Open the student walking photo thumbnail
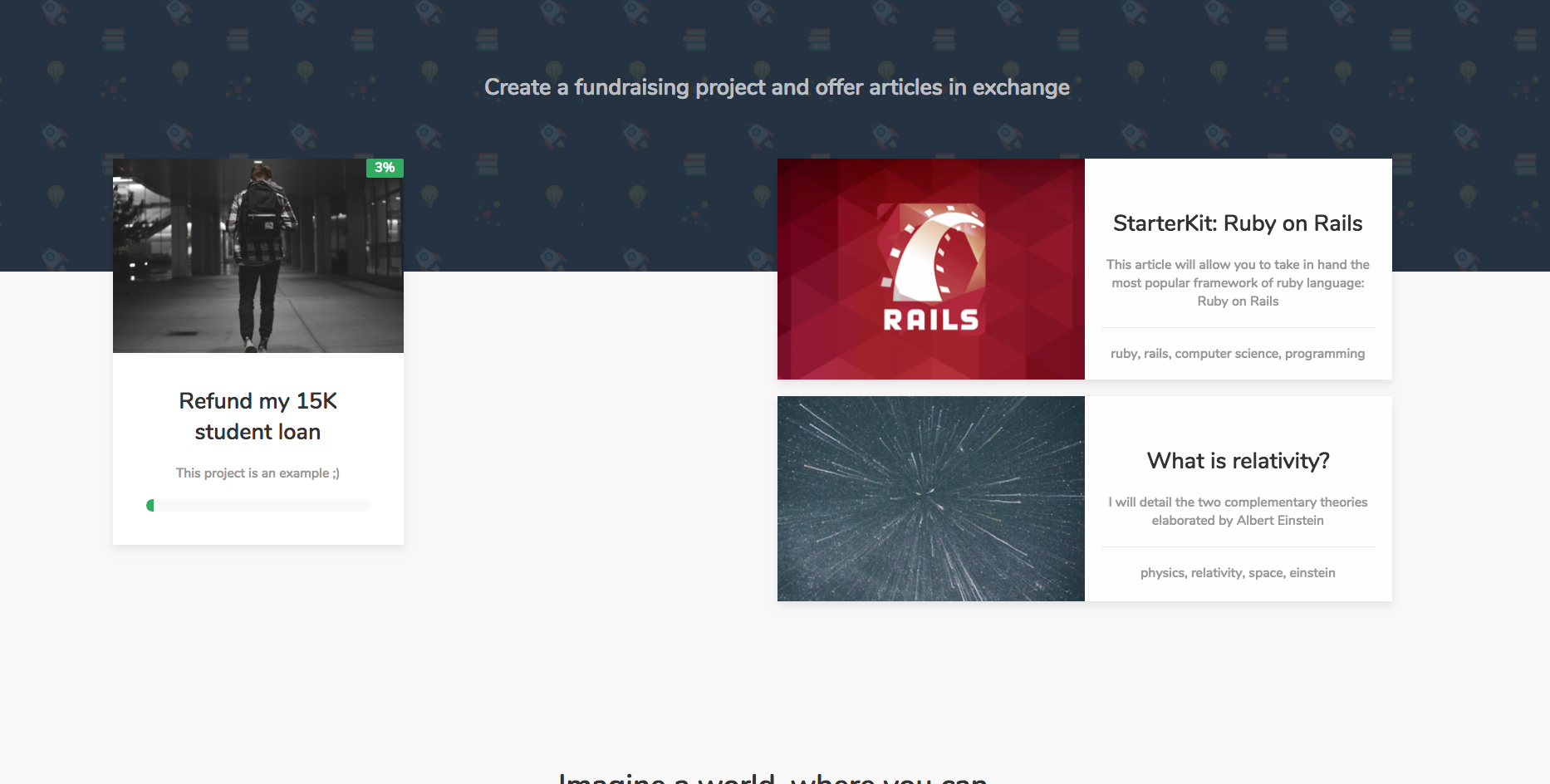The width and height of the screenshot is (1550, 784). click(258, 256)
